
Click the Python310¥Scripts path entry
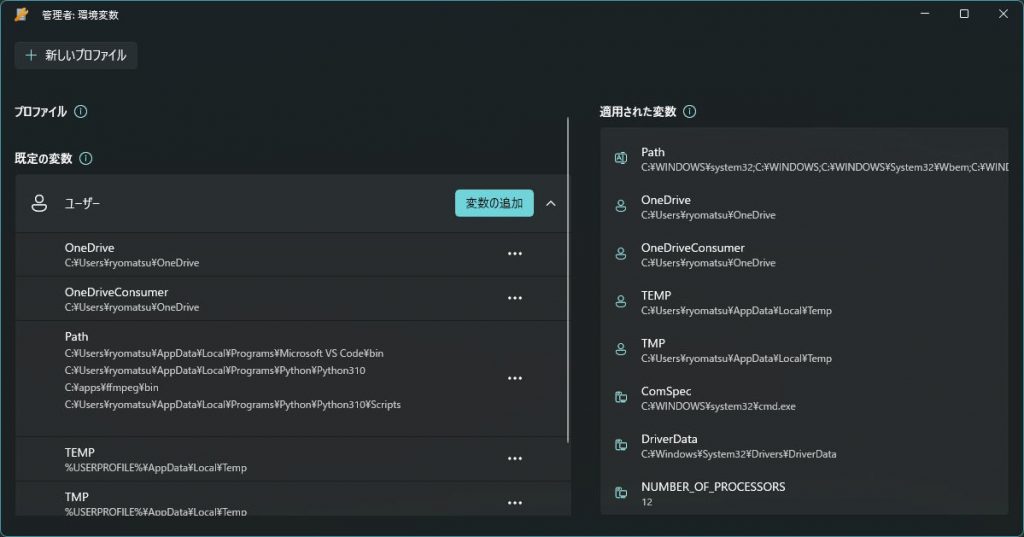point(232,404)
